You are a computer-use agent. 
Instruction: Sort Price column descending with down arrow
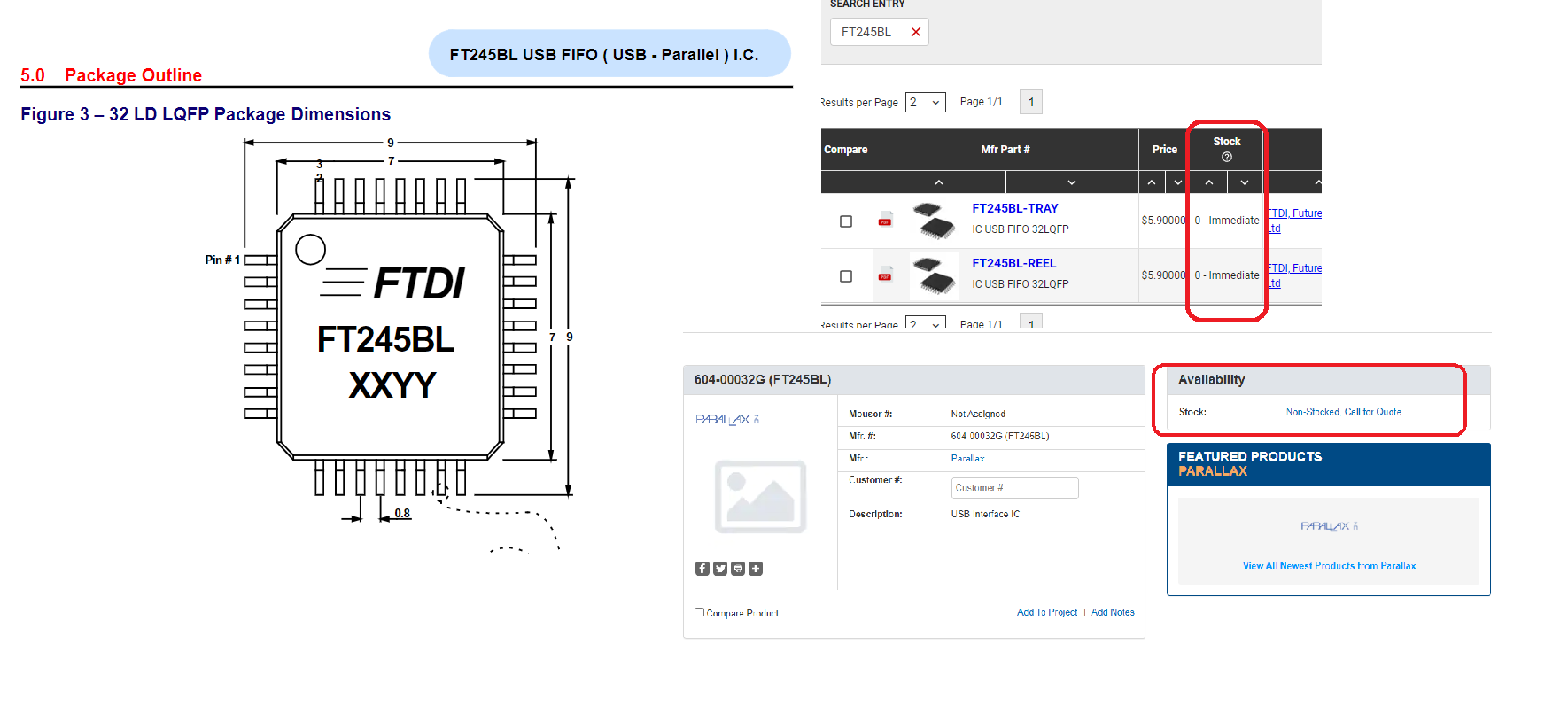click(x=1178, y=182)
